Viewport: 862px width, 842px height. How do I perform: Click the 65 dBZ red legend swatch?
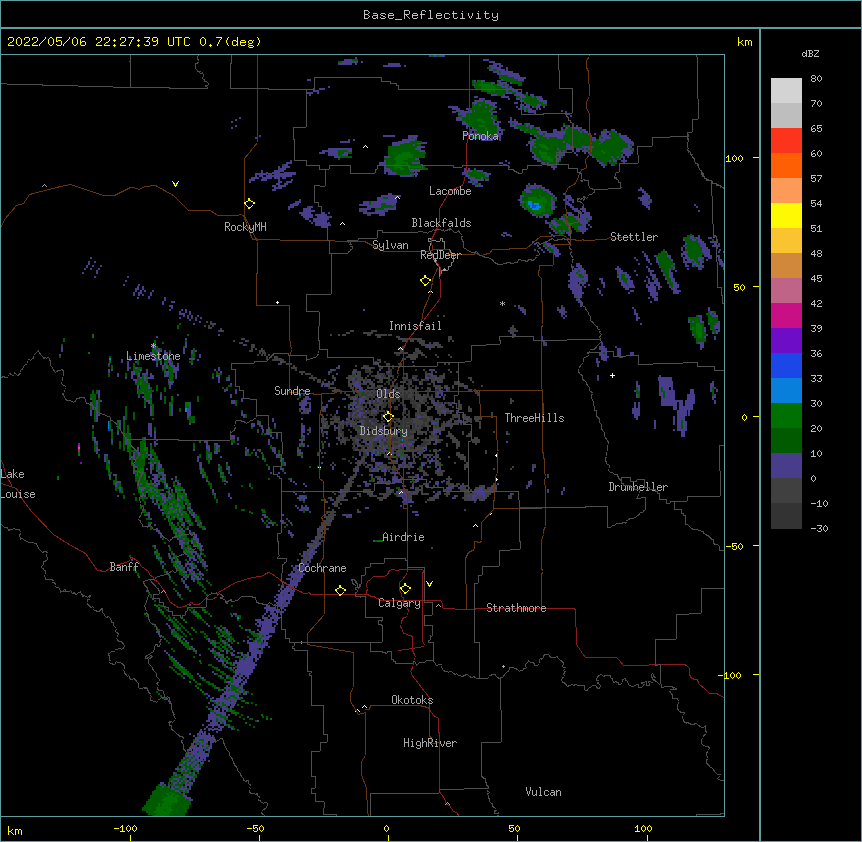coord(786,140)
